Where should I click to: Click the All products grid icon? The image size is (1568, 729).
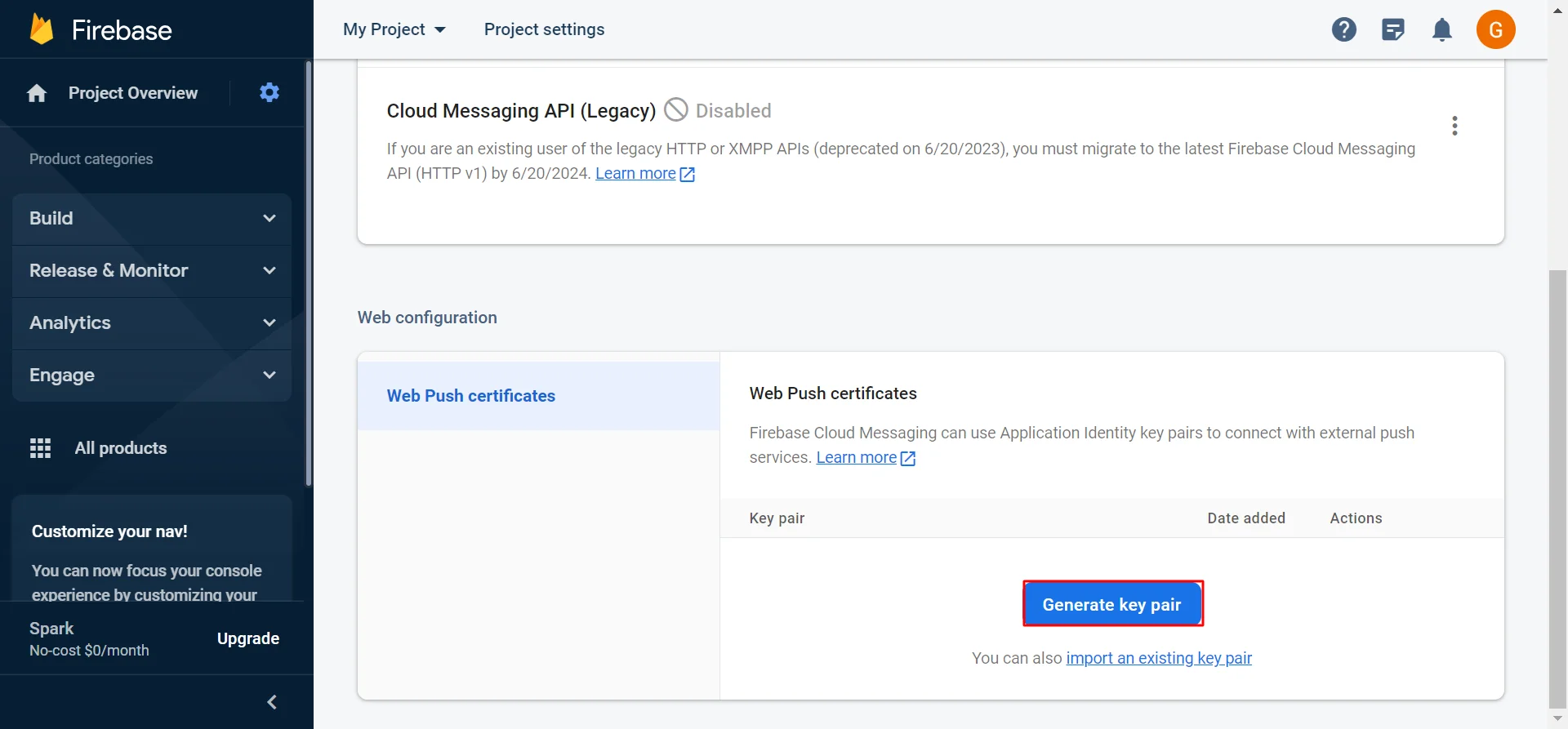40,448
